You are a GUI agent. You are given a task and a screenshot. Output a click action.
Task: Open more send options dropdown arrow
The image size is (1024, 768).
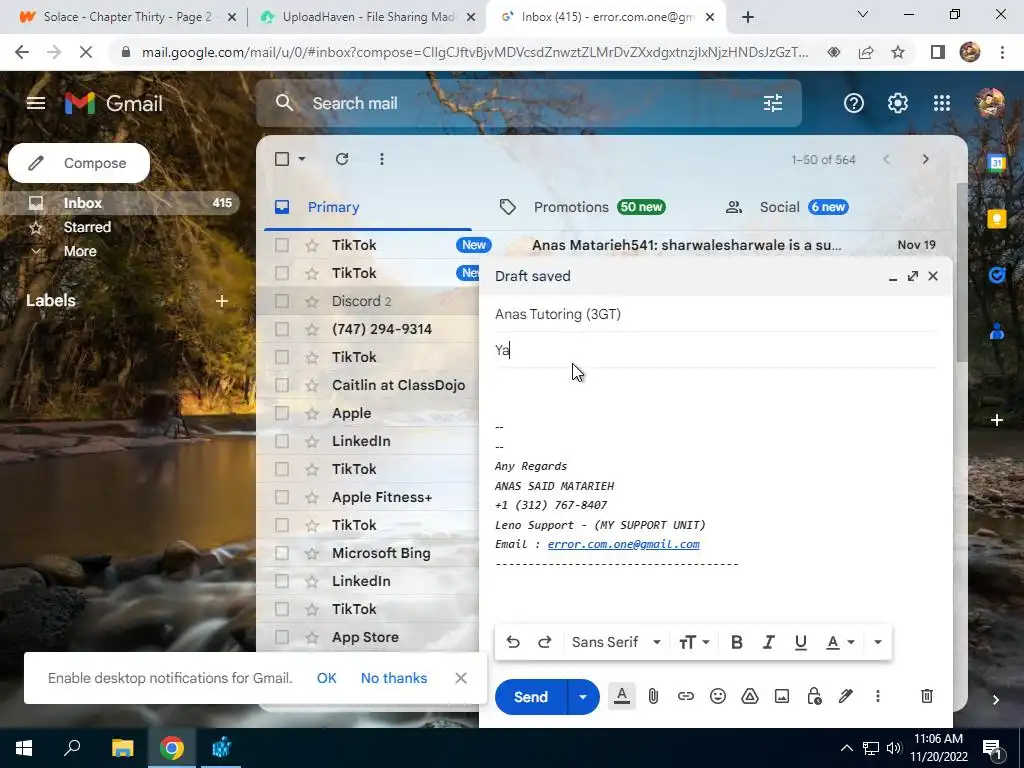(583, 697)
